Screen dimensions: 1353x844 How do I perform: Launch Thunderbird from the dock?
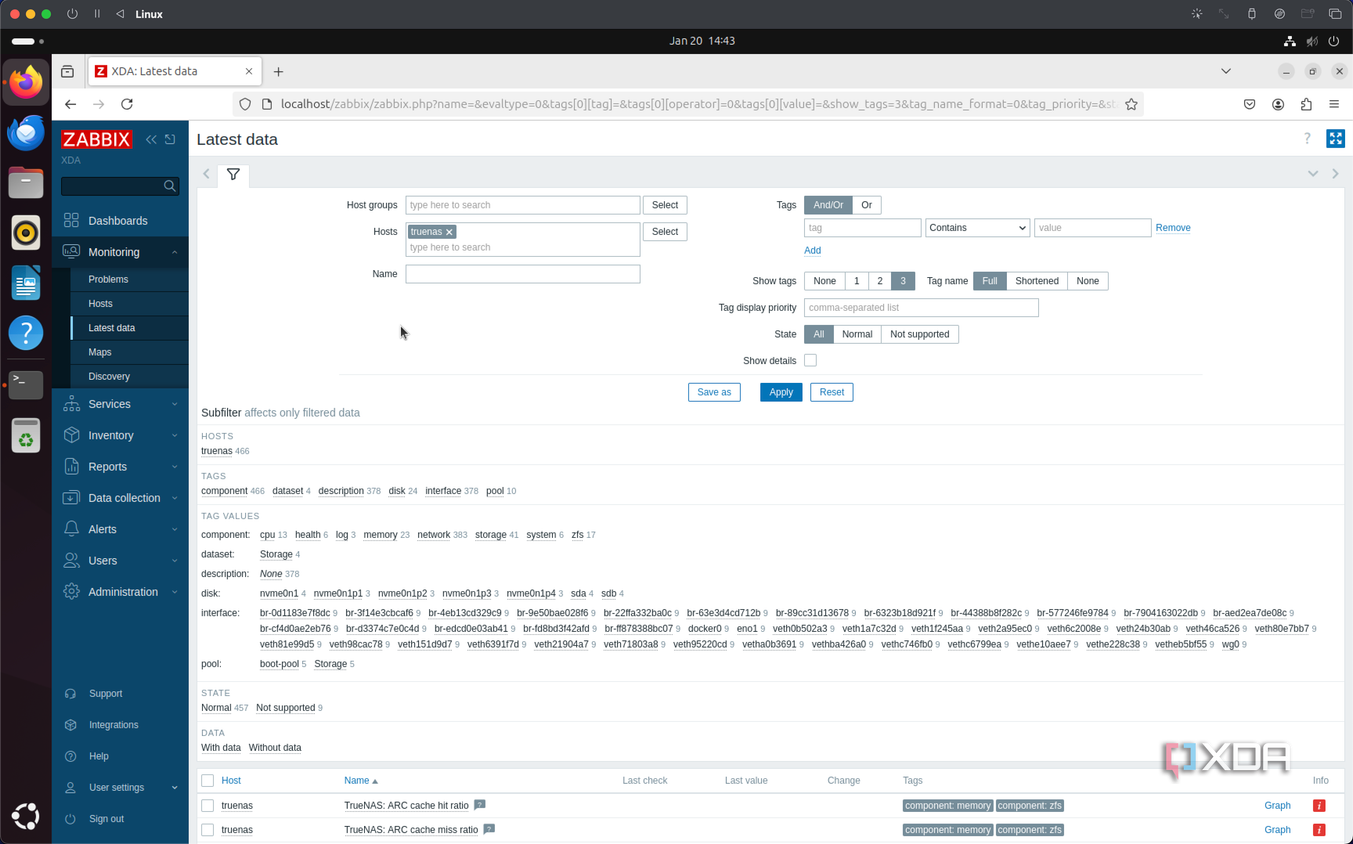pyautogui.click(x=26, y=132)
